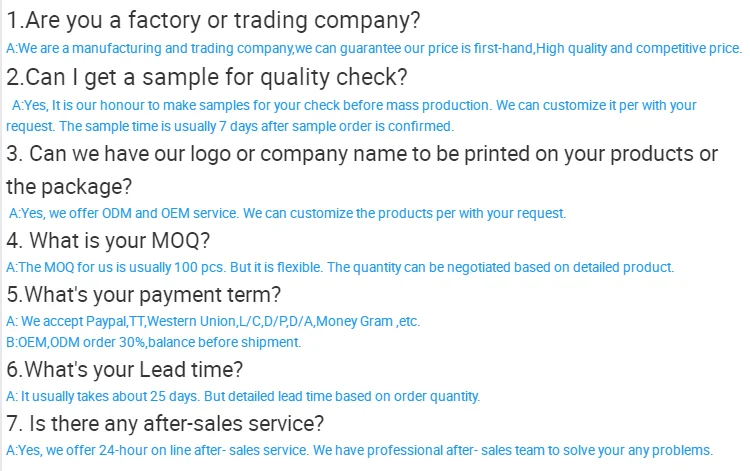Click the words 'Money Gram' in payment answer
Image resolution: width=750 pixels, height=471 pixels.
click(x=354, y=321)
